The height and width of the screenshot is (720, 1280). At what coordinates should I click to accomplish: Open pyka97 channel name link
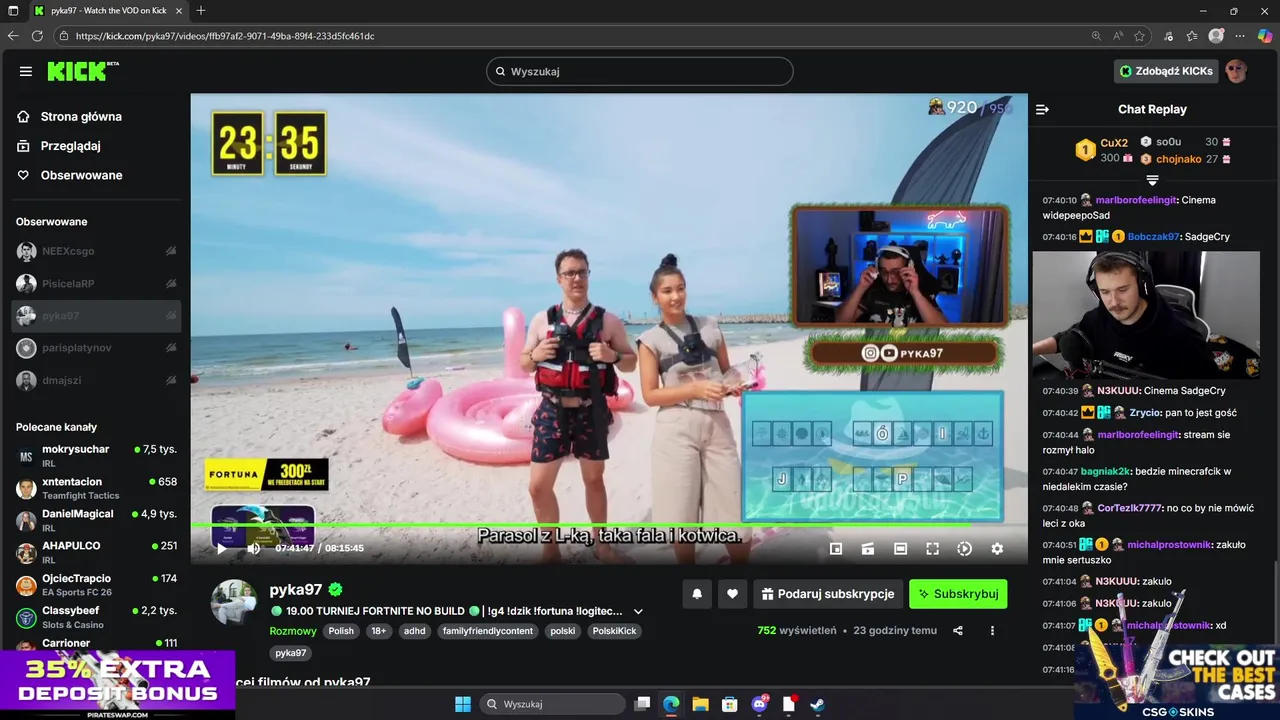tap(296, 589)
